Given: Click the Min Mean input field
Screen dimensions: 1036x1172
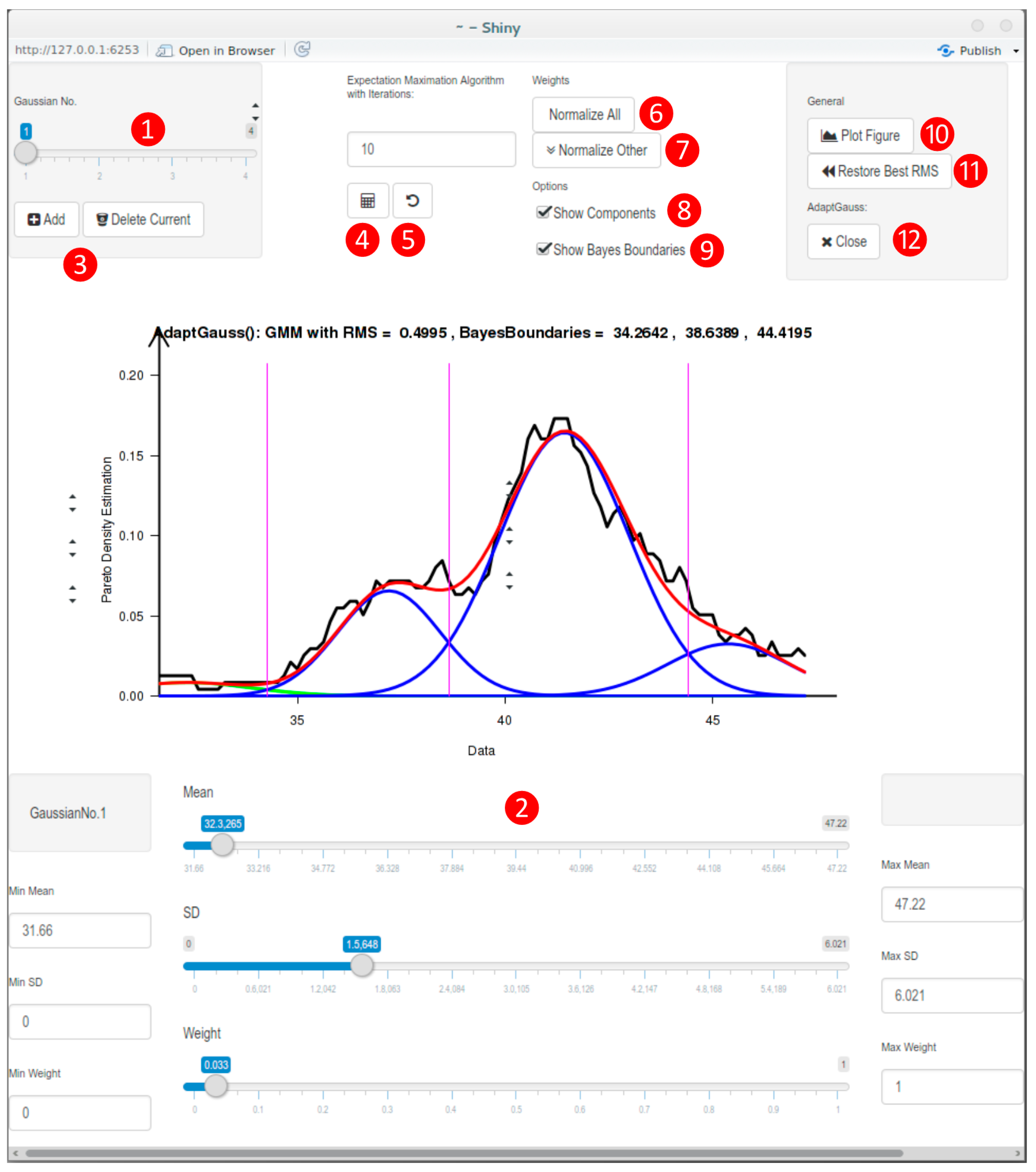Looking at the screenshot, I should coord(80,930).
